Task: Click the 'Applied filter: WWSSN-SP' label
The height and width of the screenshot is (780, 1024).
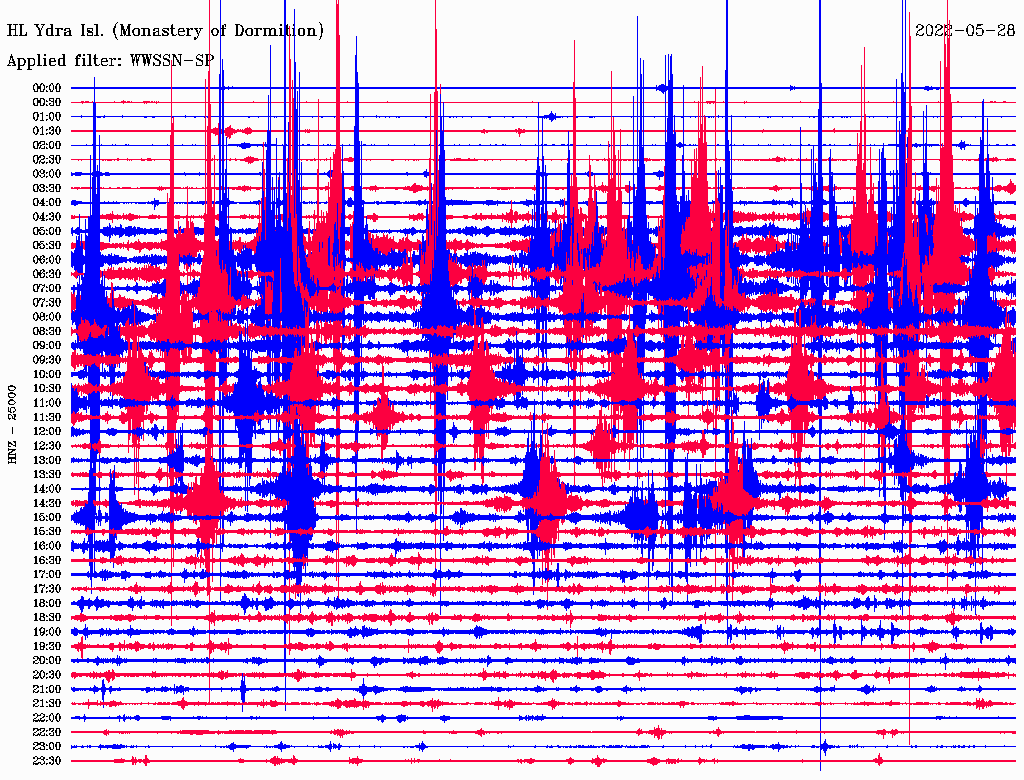Action: point(110,61)
